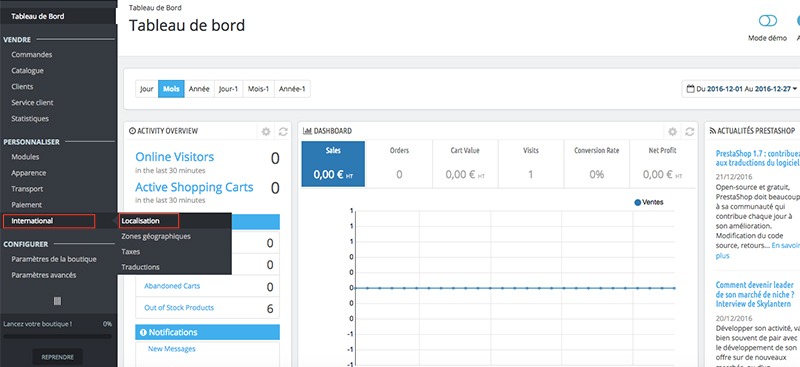Select the Visits KPI tile

click(531, 164)
